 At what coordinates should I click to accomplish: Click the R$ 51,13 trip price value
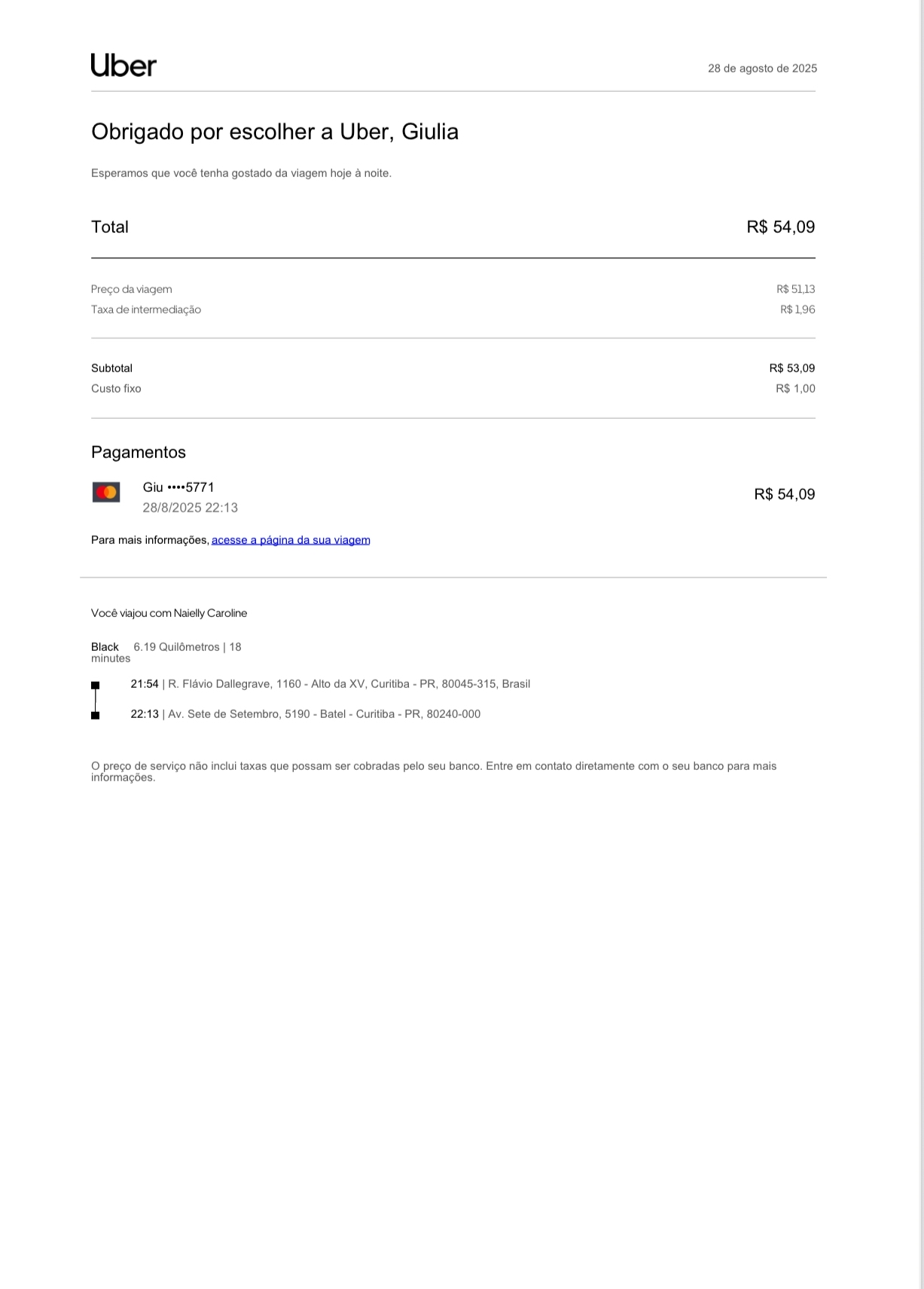tap(795, 289)
